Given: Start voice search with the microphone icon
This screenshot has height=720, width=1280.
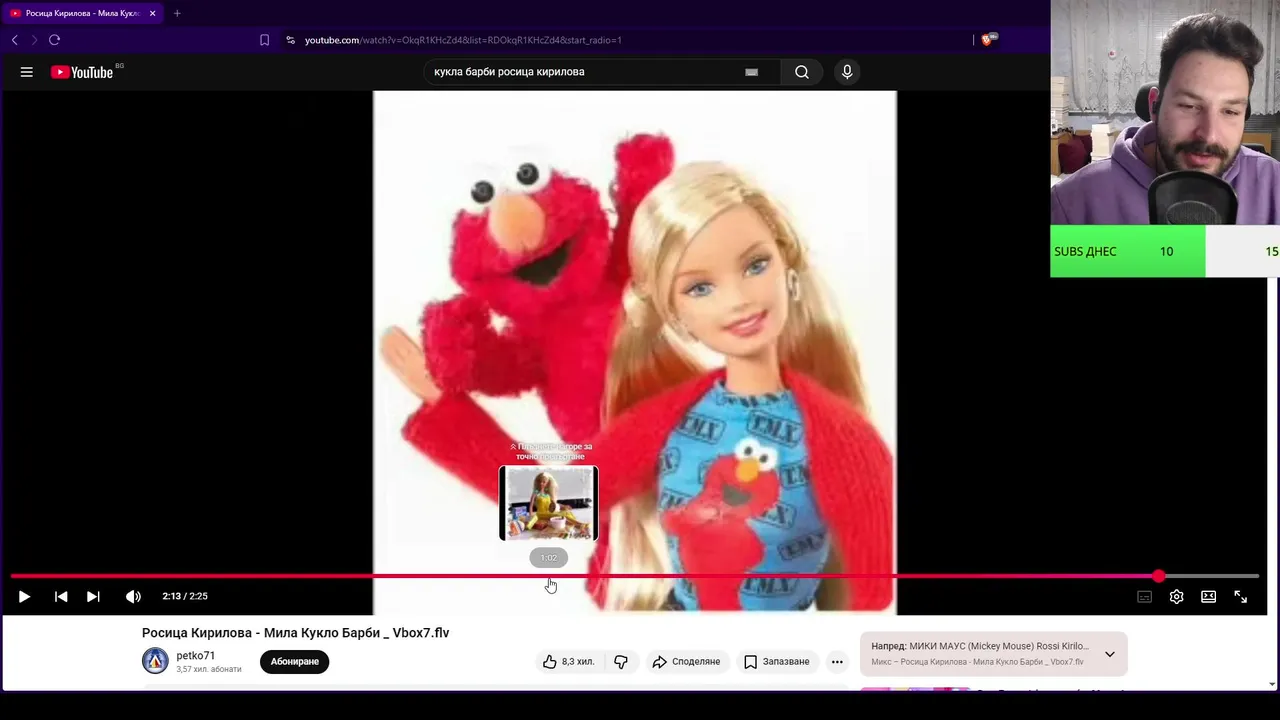Looking at the screenshot, I should click(x=847, y=72).
